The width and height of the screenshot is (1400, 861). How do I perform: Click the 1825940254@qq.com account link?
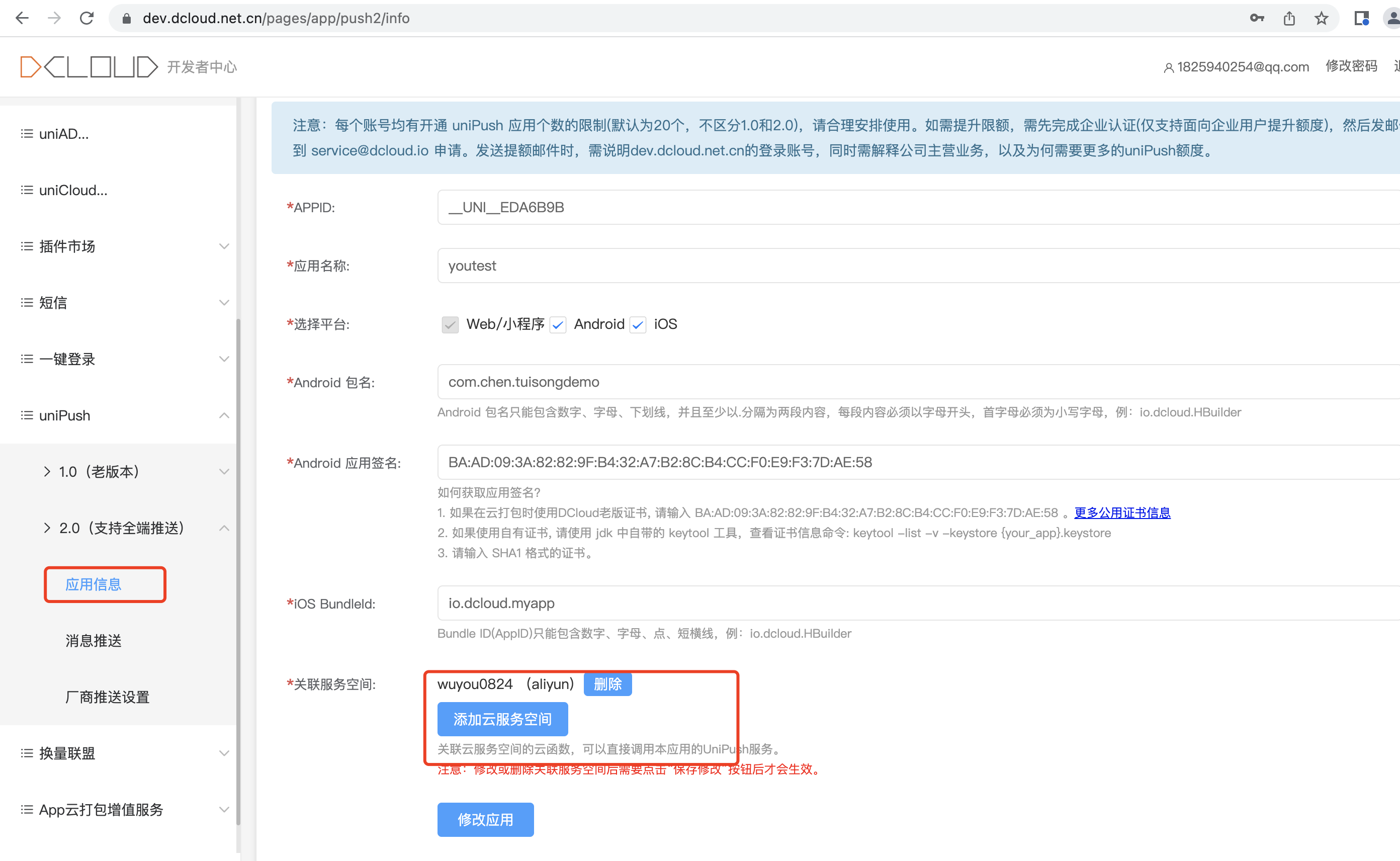tap(1243, 67)
